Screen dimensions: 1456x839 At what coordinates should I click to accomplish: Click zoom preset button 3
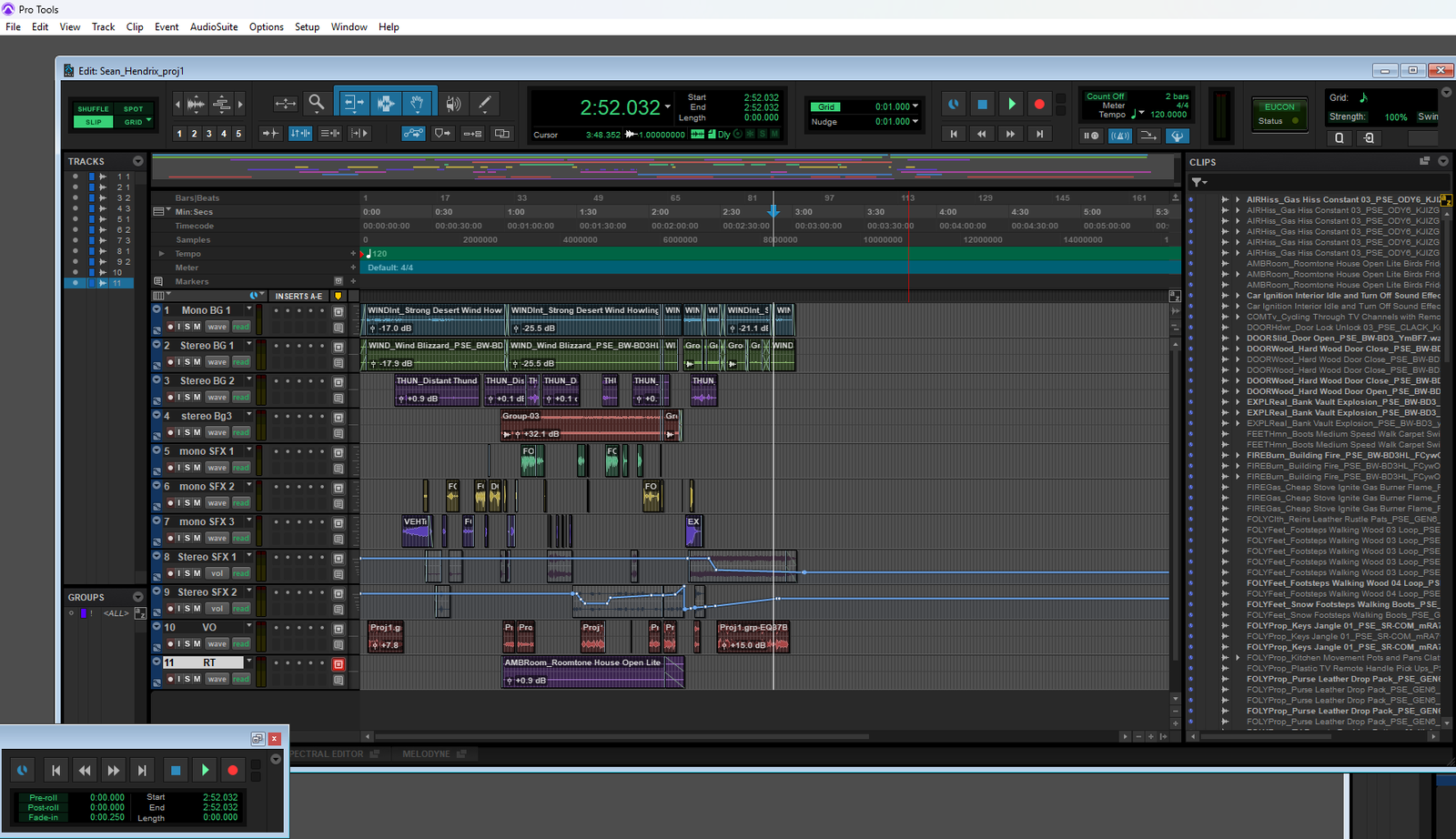[208, 134]
